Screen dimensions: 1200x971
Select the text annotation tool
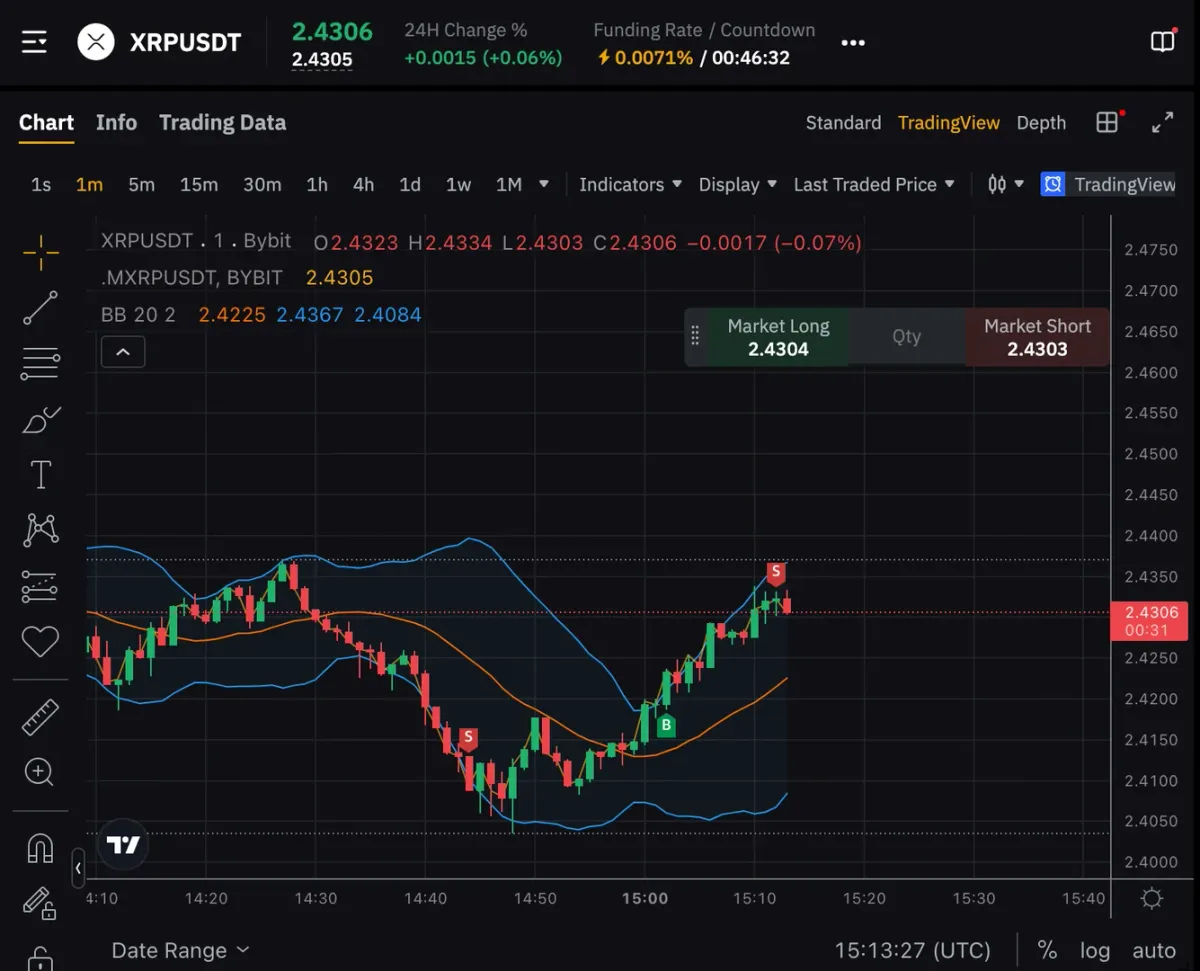point(40,475)
